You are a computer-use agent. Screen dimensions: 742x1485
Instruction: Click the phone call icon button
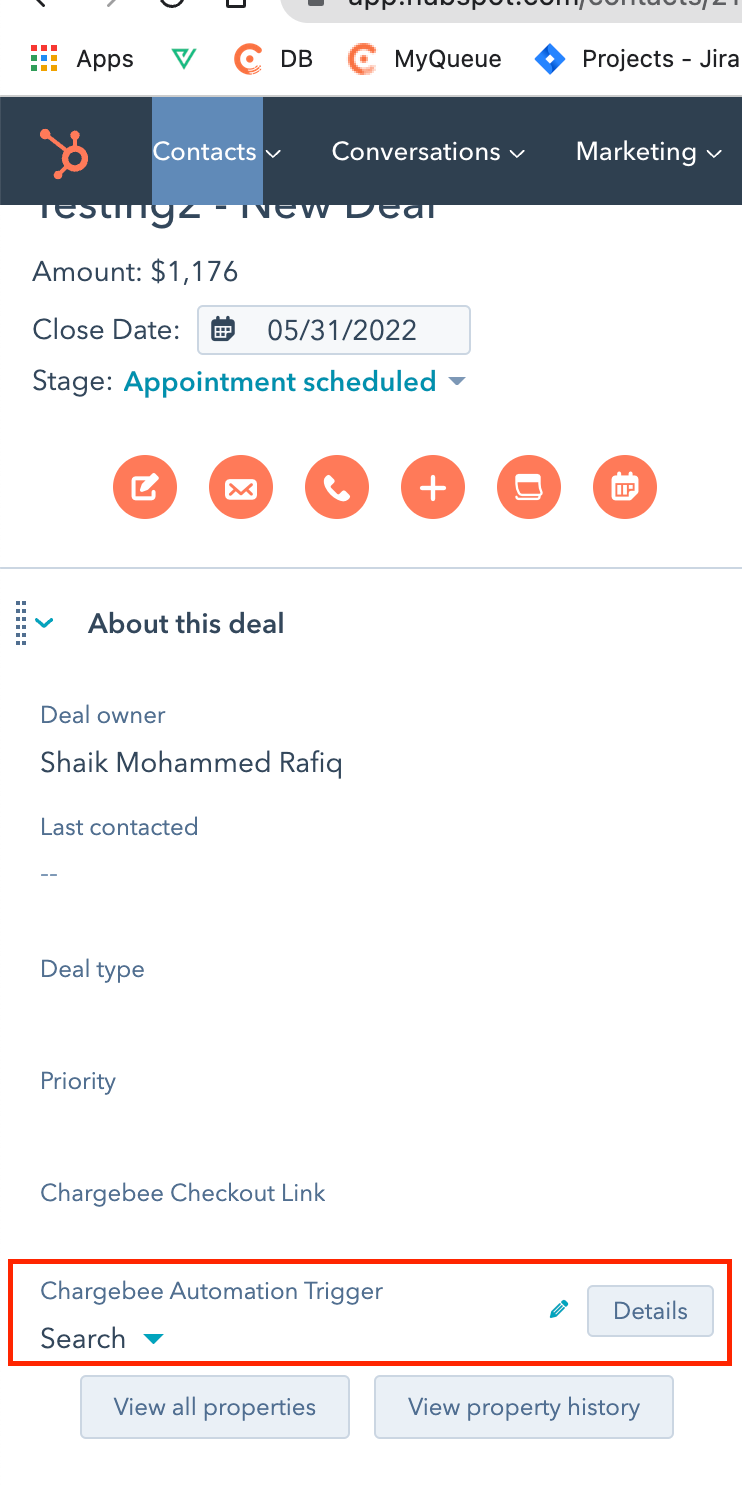tap(337, 488)
